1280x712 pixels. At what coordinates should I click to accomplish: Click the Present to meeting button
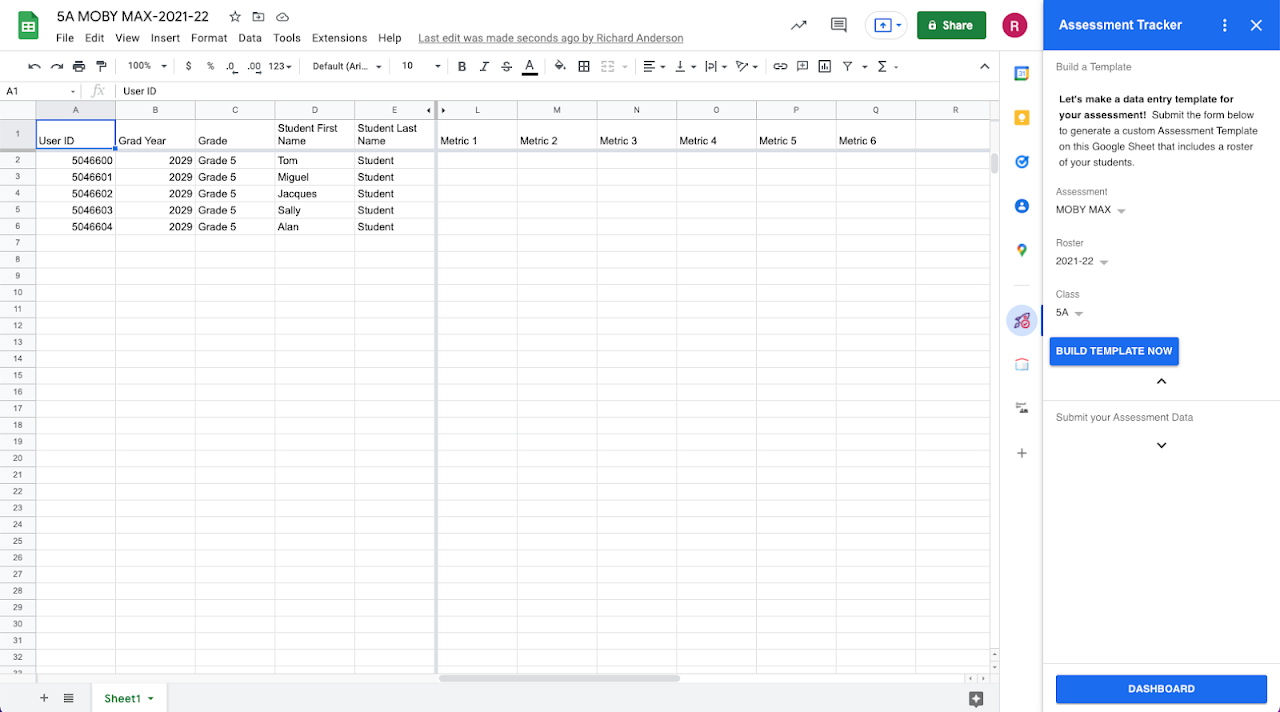(x=886, y=25)
